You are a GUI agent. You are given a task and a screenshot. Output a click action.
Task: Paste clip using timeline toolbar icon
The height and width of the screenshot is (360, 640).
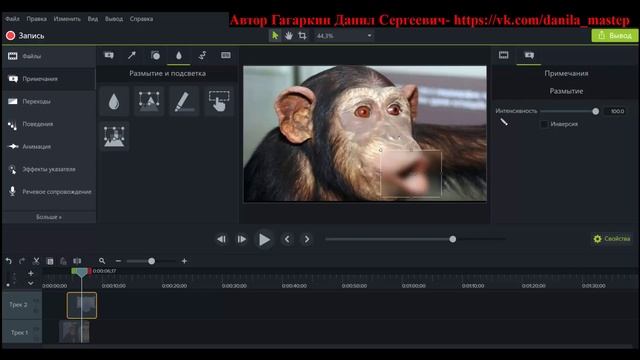pos(63,261)
